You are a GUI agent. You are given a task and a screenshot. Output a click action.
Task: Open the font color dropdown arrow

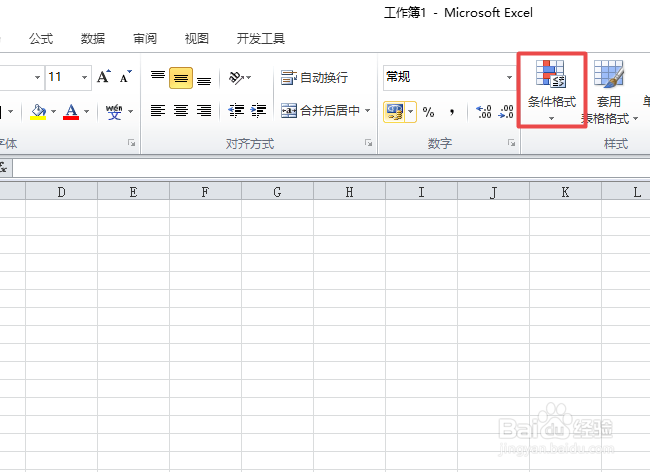click(x=87, y=111)
